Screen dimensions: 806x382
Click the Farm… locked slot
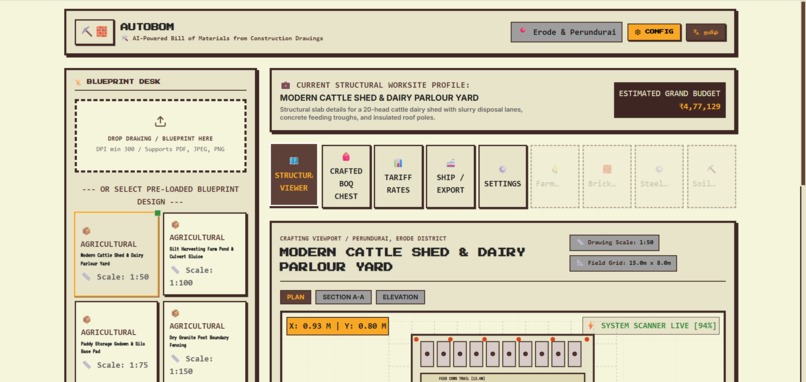[x=555, y=176]
